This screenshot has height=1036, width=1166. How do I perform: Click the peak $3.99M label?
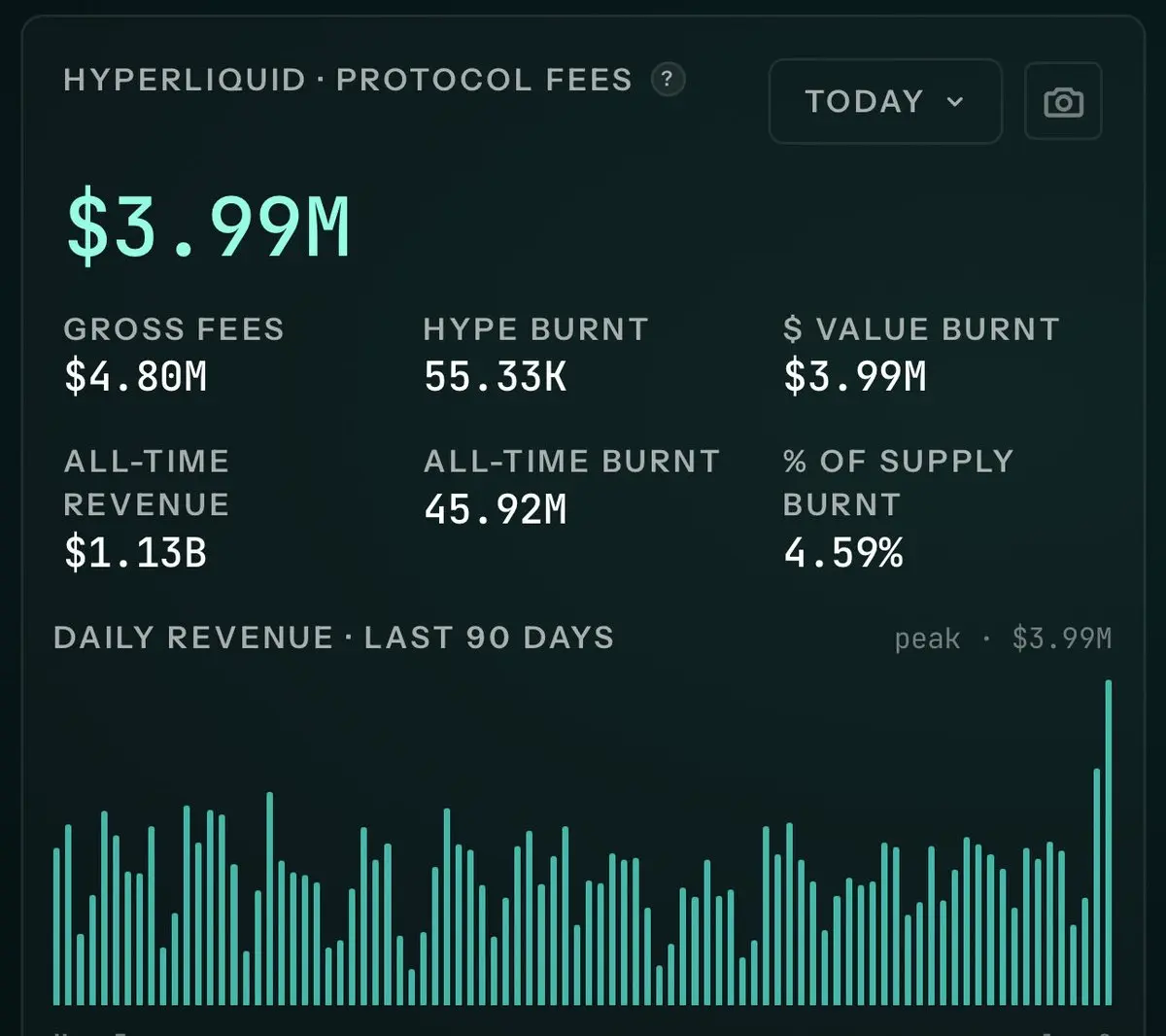(x=1003, y=639)
